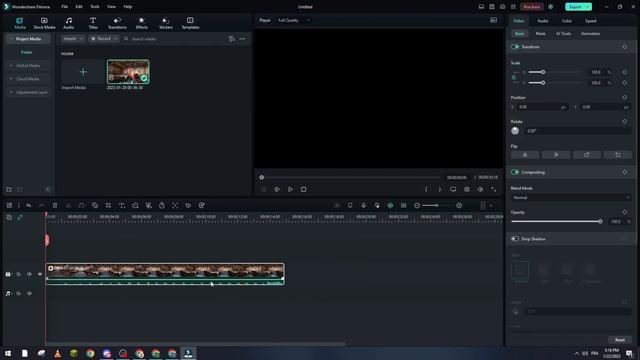Open the Titles tab

(x=93, y=23)
